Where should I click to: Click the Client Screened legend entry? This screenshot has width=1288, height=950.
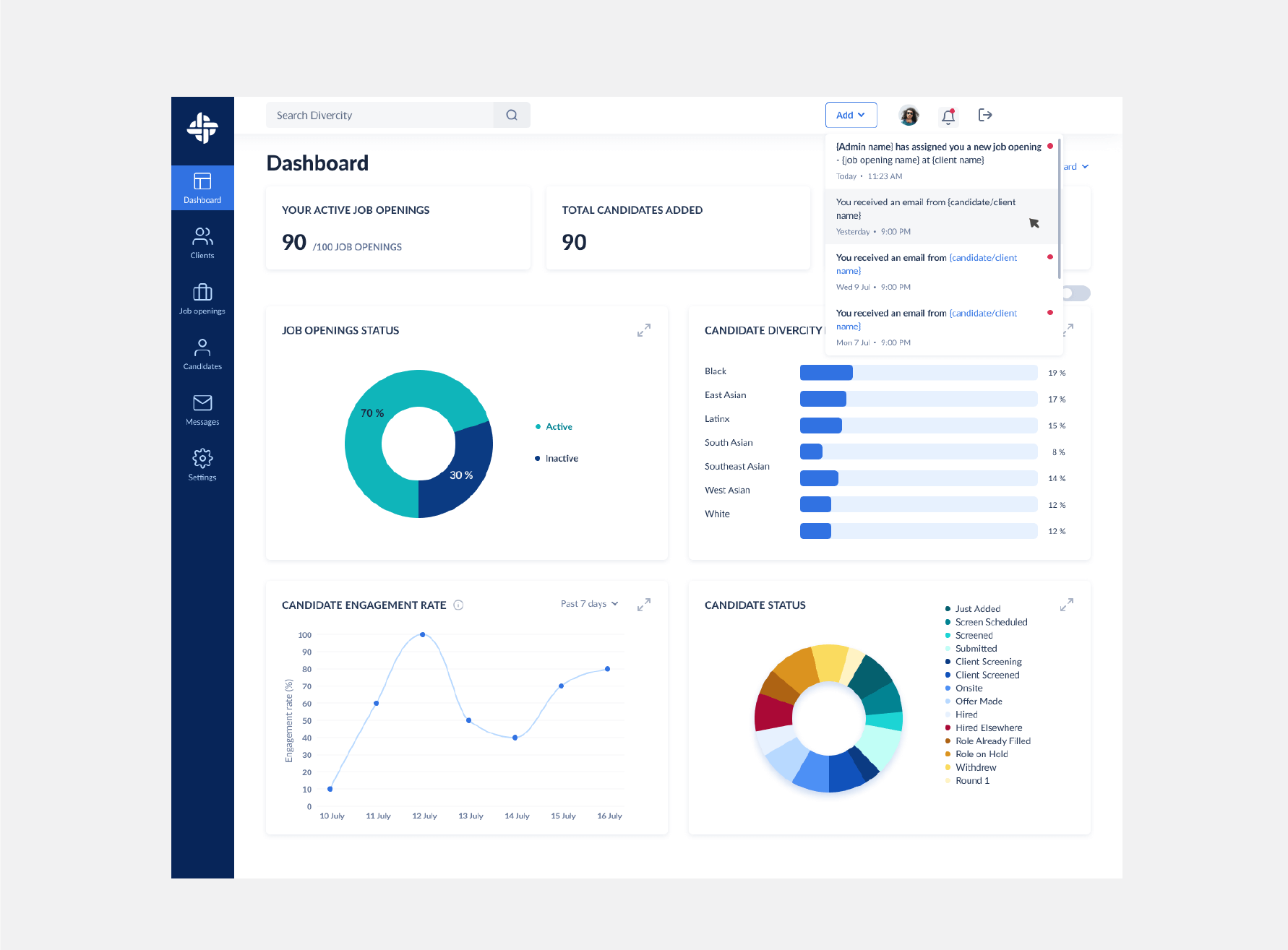[982, 675]
